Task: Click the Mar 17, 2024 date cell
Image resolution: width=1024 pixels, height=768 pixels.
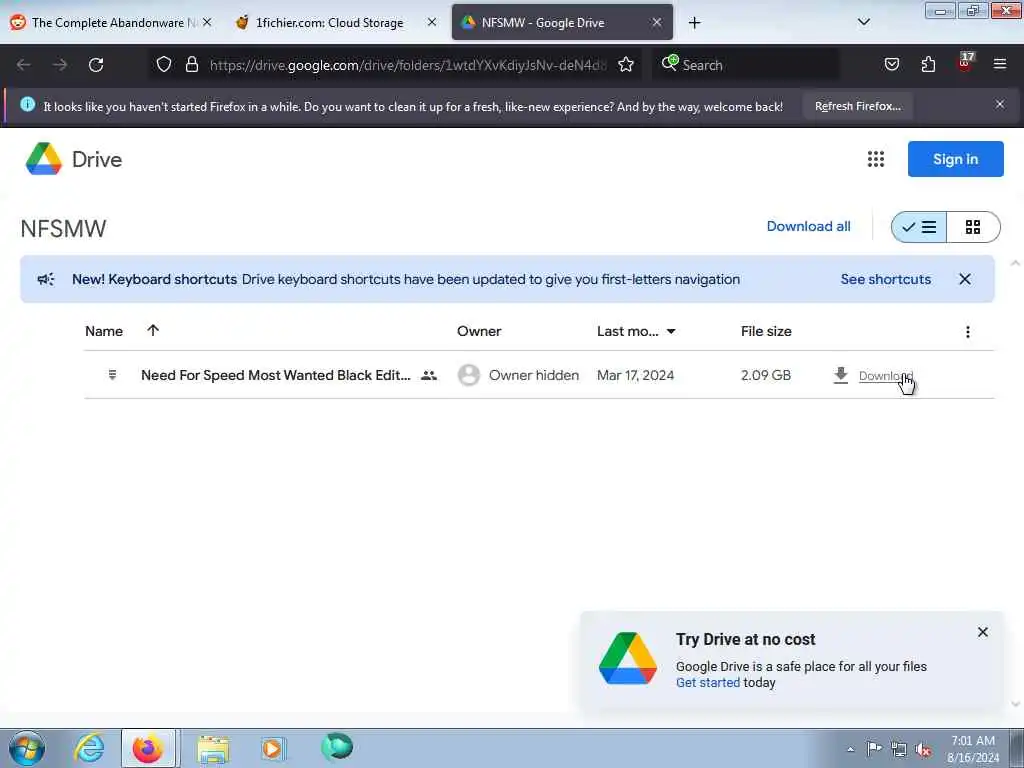Action: tap(635, 375)
